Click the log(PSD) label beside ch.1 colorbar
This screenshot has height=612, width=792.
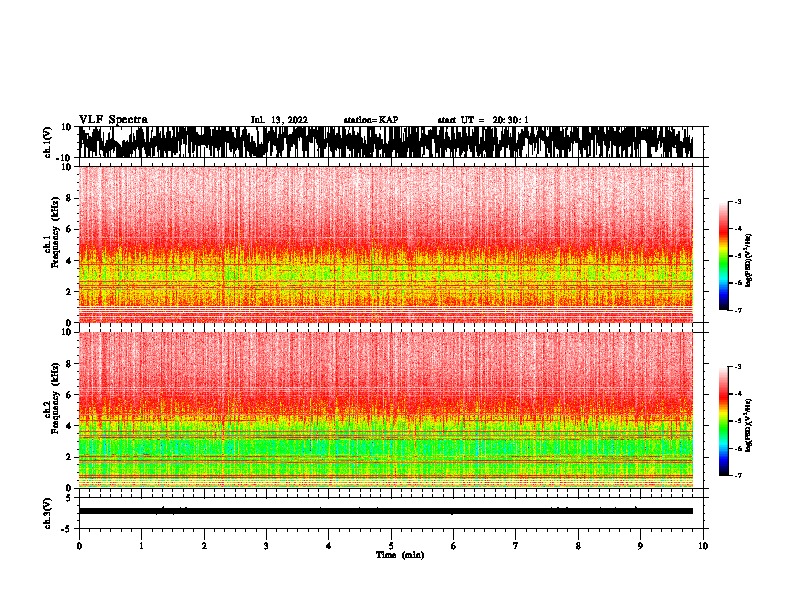point(748,260)
